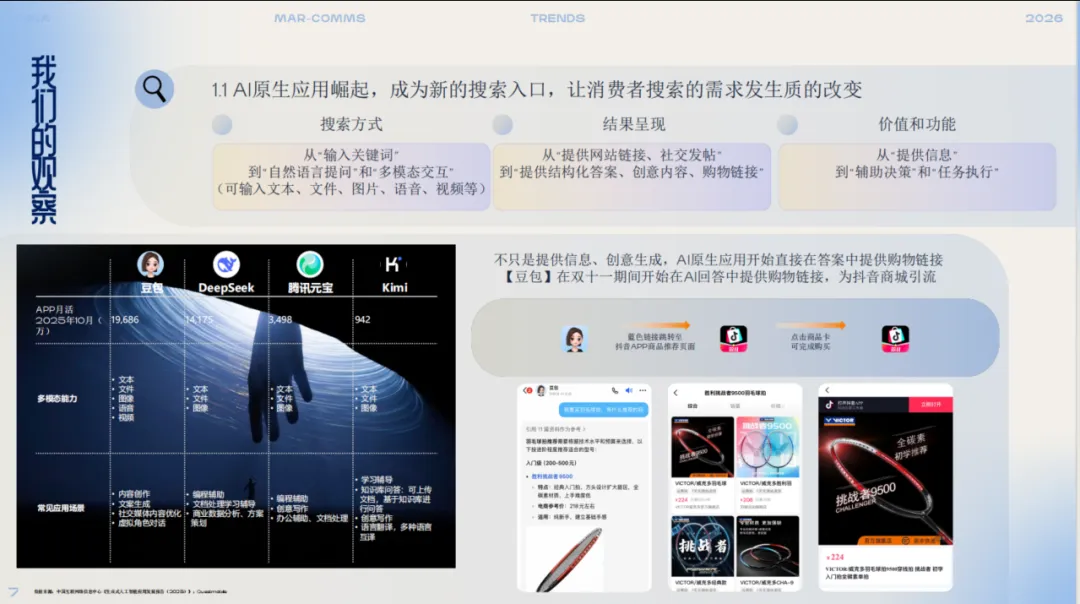
Task: Click the Kimi K logo
Action: click(394, 264)
